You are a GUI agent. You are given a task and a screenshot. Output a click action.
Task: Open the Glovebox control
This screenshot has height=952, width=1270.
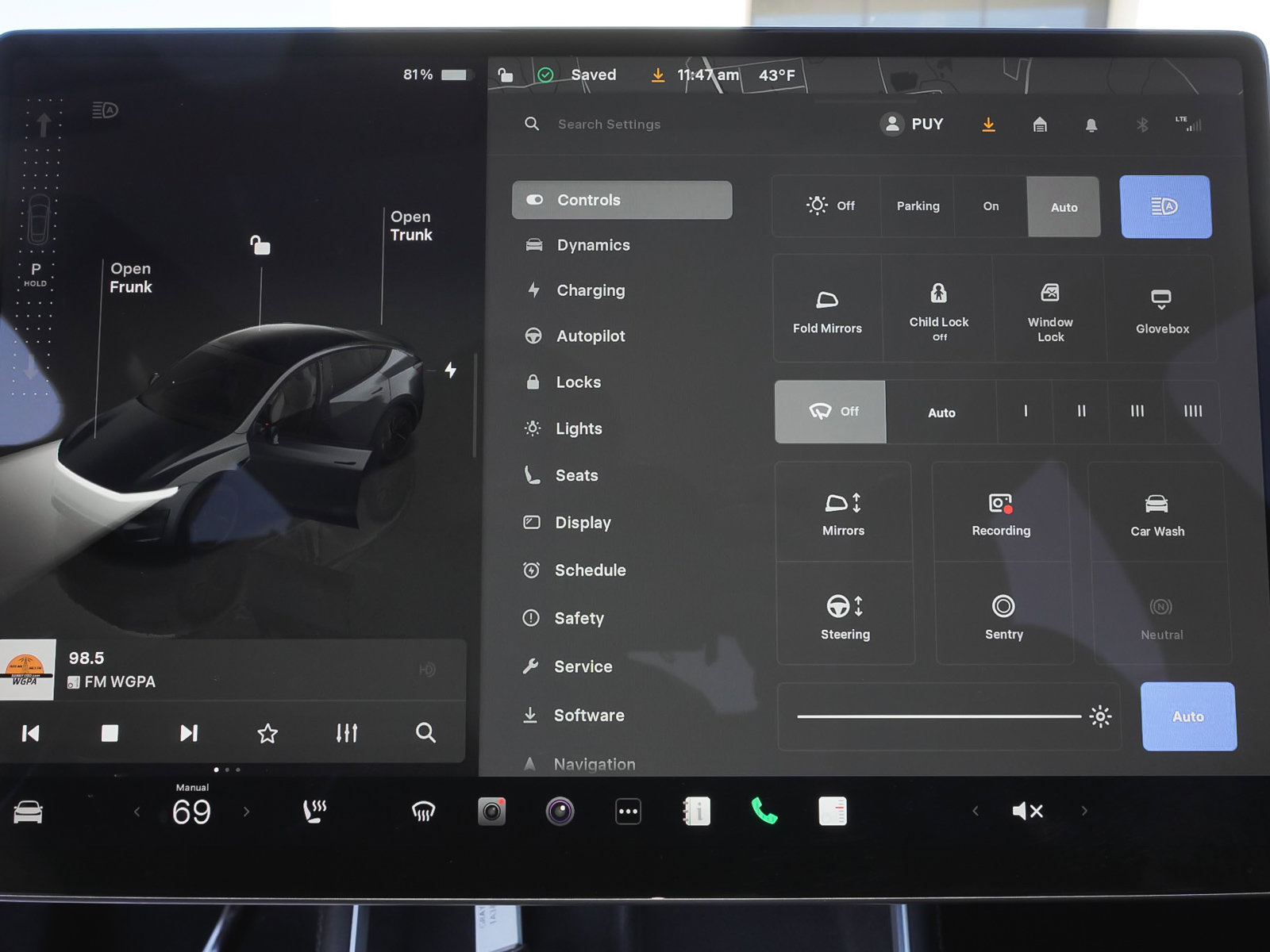click(1161, 309)
